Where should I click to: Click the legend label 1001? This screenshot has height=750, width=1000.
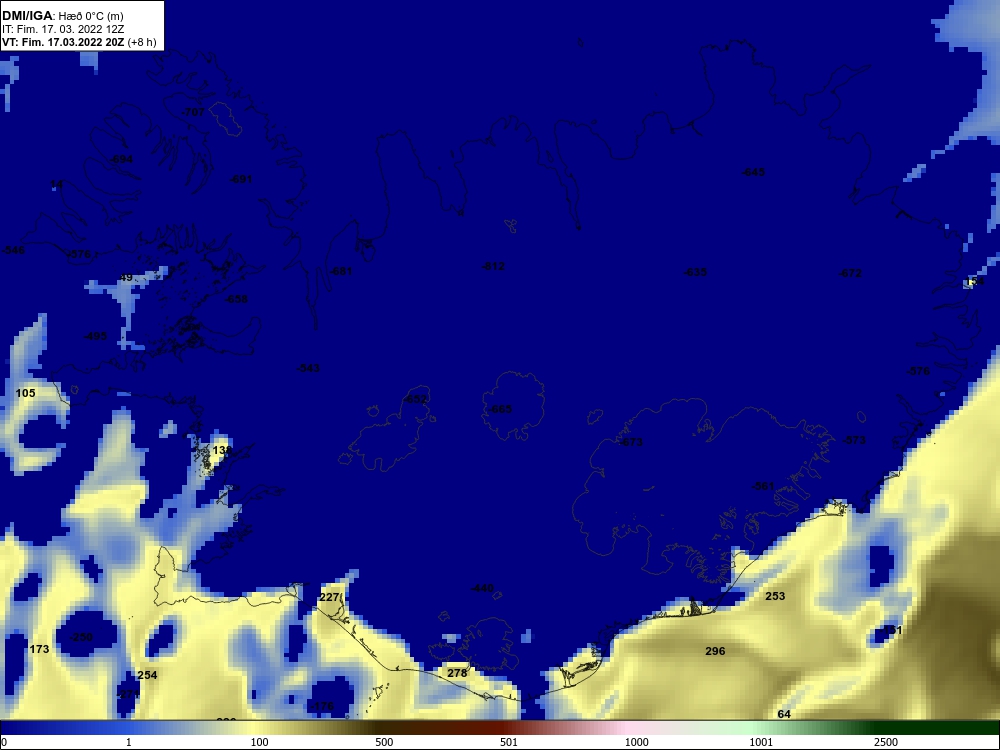761,742
